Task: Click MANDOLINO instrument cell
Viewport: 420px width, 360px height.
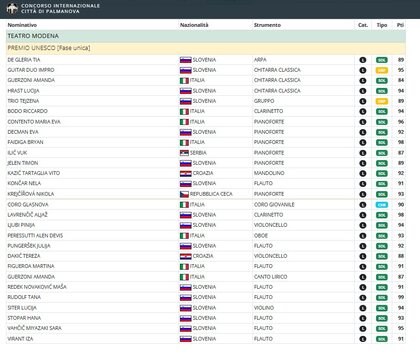Action: pyautogui.click(x=269, y=173)
